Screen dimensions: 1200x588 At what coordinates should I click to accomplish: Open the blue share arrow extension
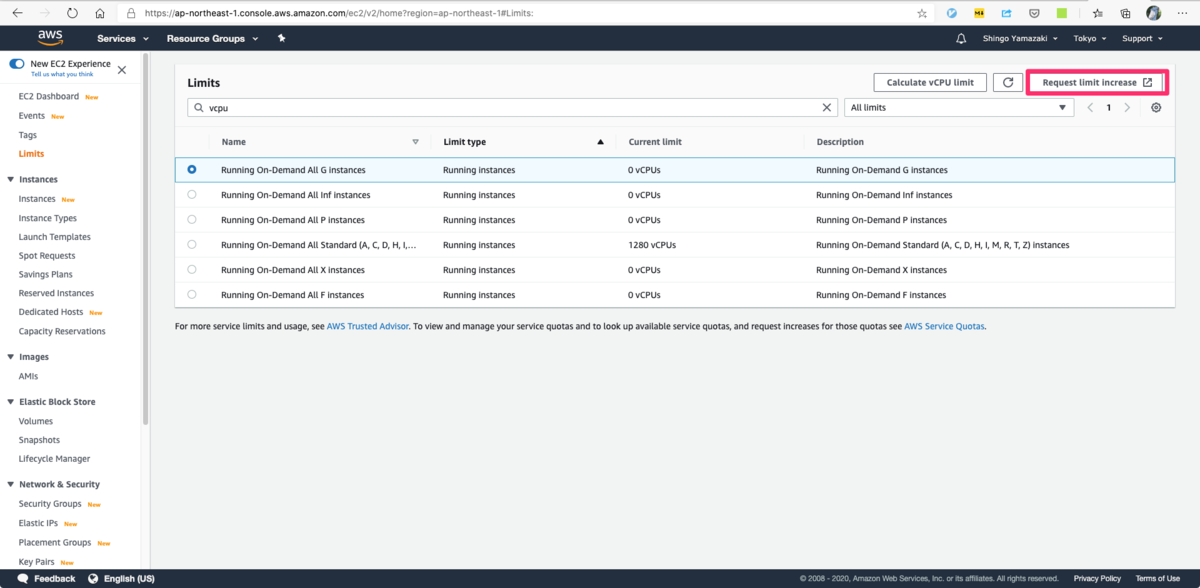point(1006,13)
